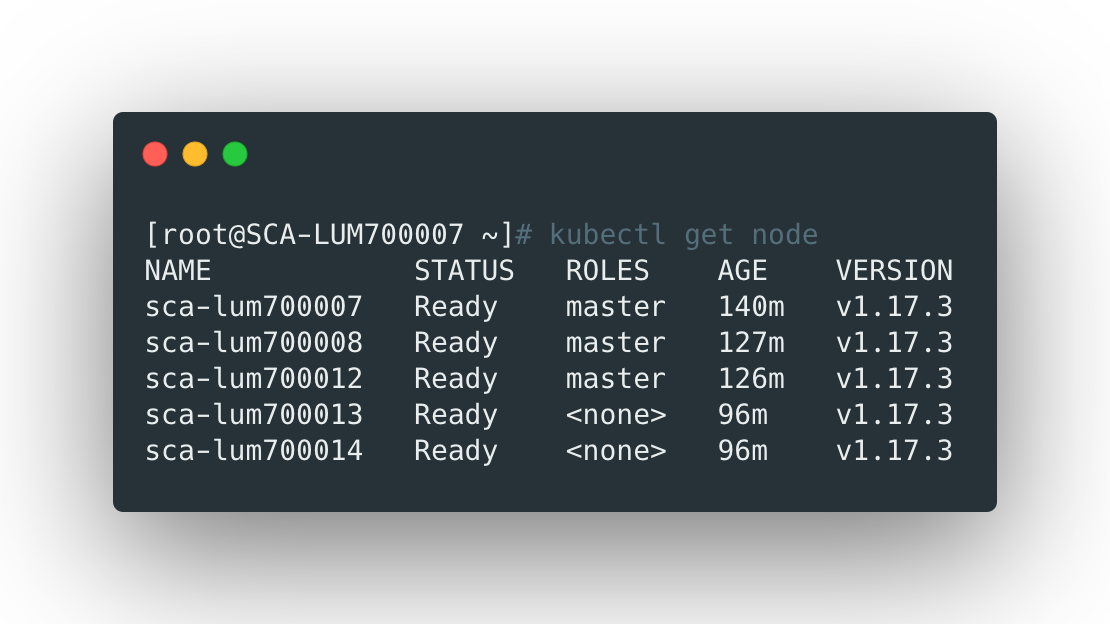Select node name sca-lum700007

(x=254, y=307)
